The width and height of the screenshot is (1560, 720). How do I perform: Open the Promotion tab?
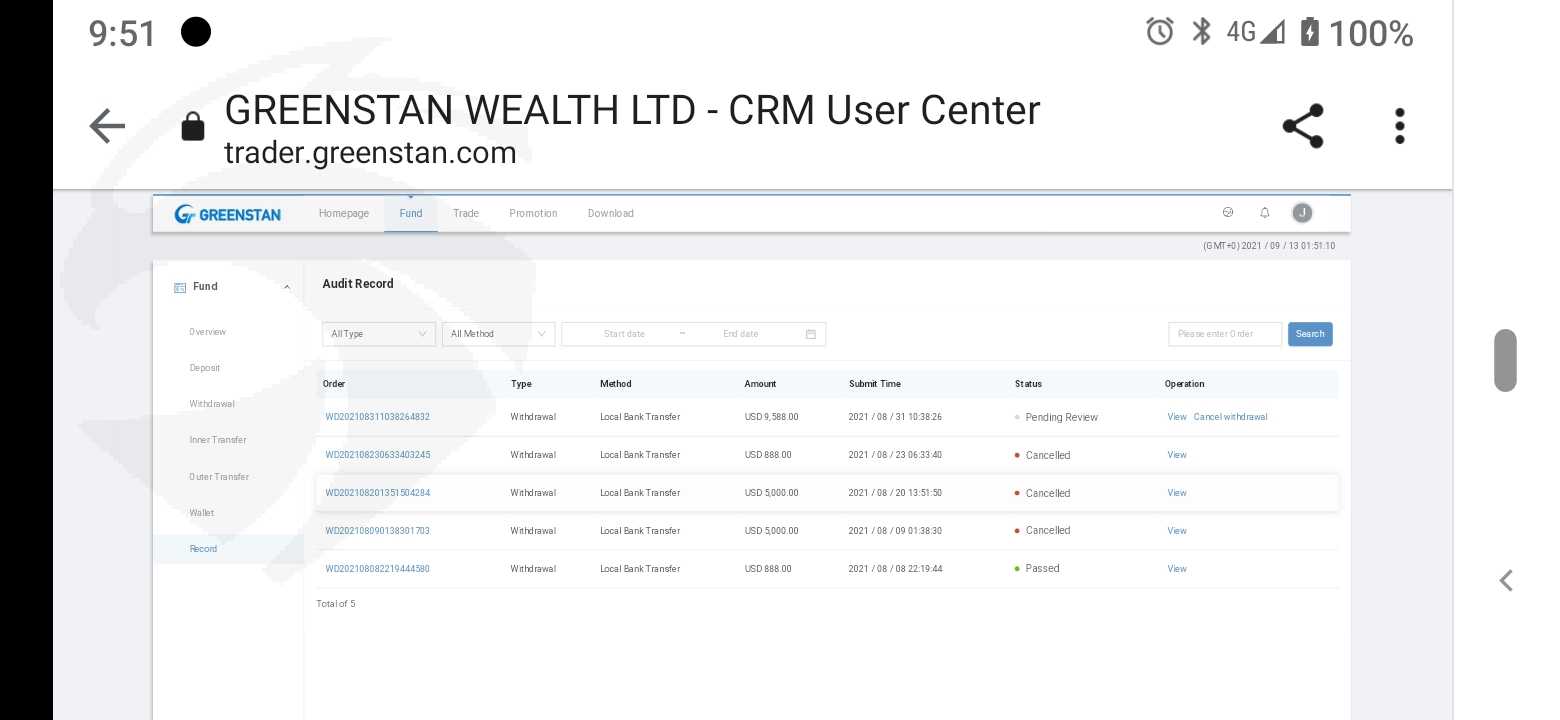tap(533, 213)
